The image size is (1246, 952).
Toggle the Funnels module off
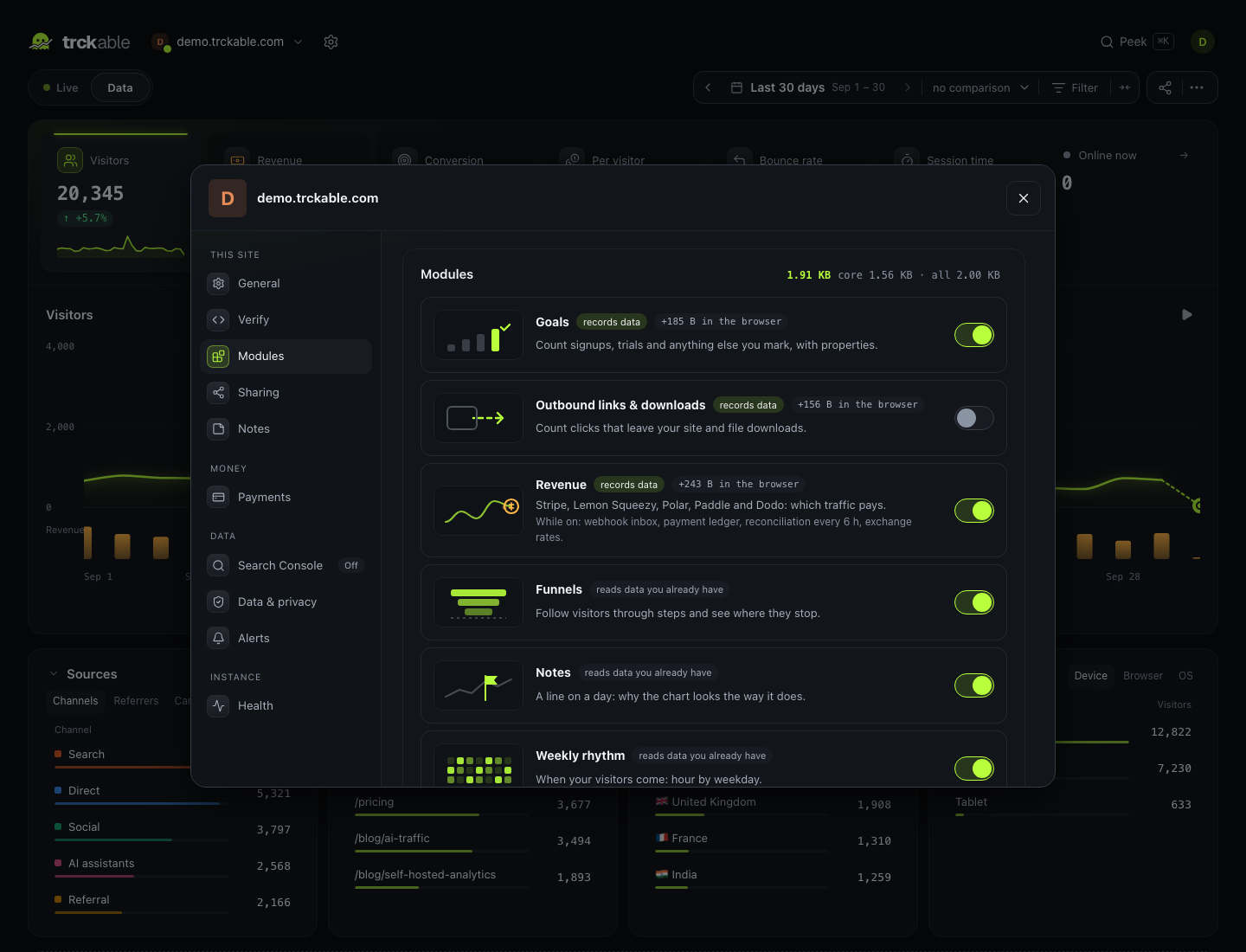[974, 602]
